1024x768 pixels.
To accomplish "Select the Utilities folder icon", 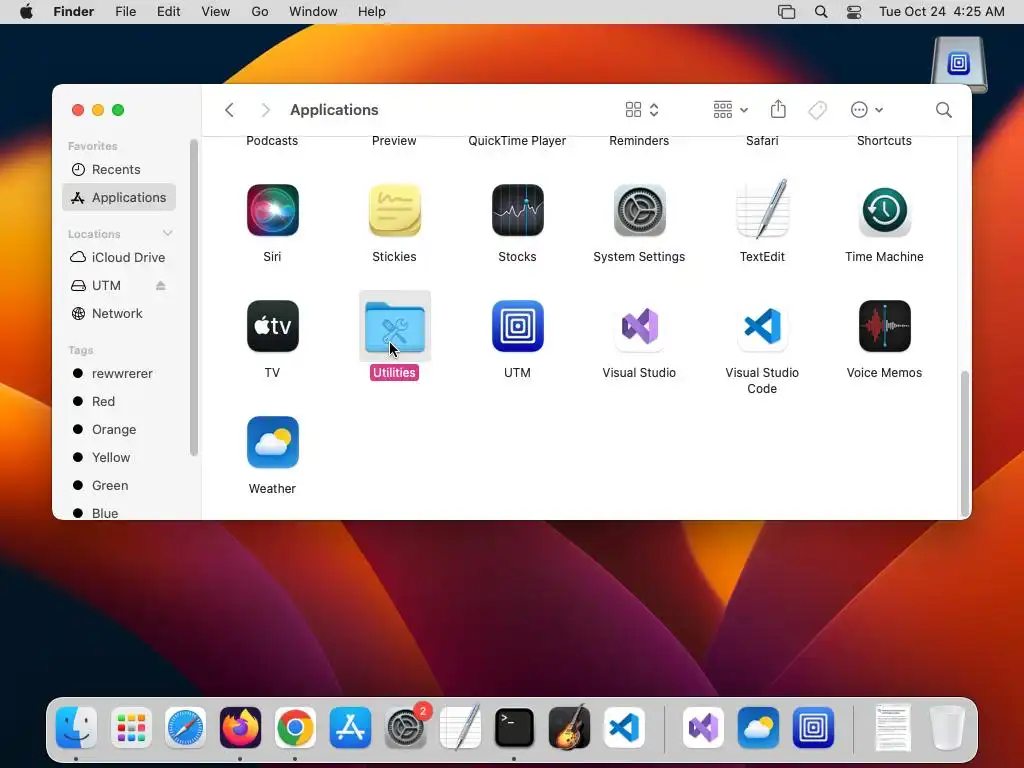I will (394, 326).
